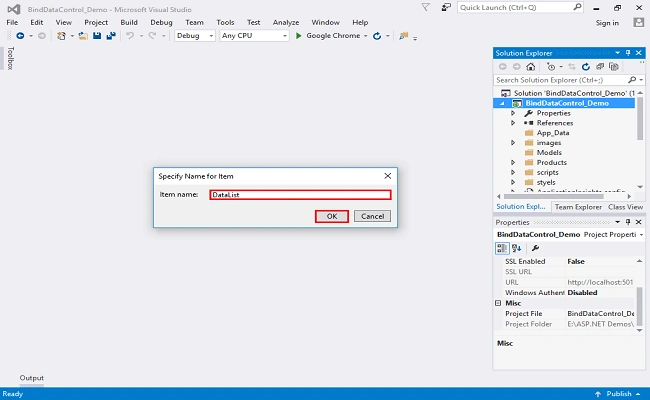Open the Window menu

(325, 22)
